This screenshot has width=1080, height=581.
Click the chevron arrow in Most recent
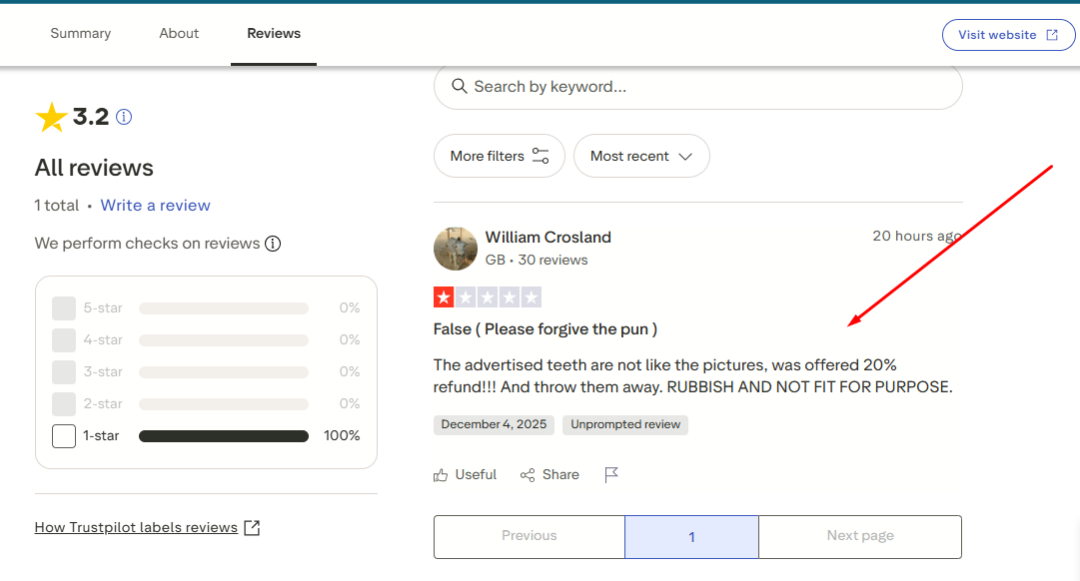pyautogui.click(x=685, y=157)
